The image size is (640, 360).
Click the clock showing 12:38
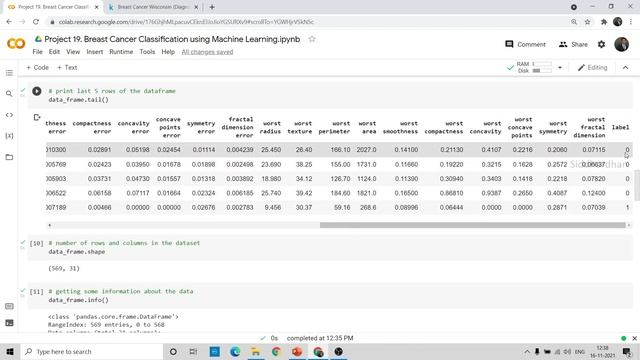602,348
